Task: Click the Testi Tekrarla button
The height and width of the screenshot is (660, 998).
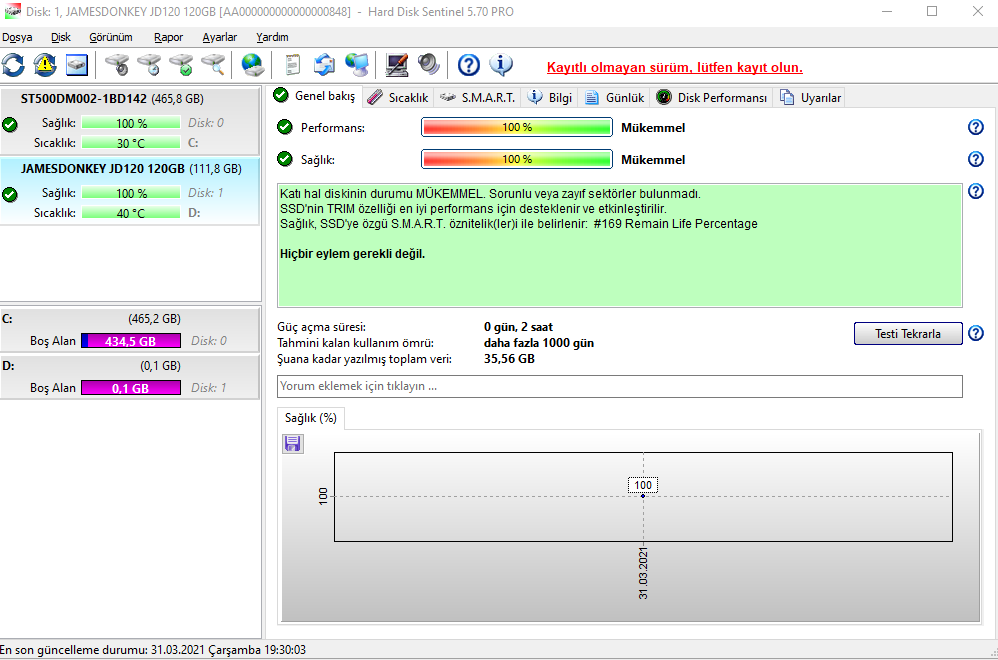Action: [908, 334]
